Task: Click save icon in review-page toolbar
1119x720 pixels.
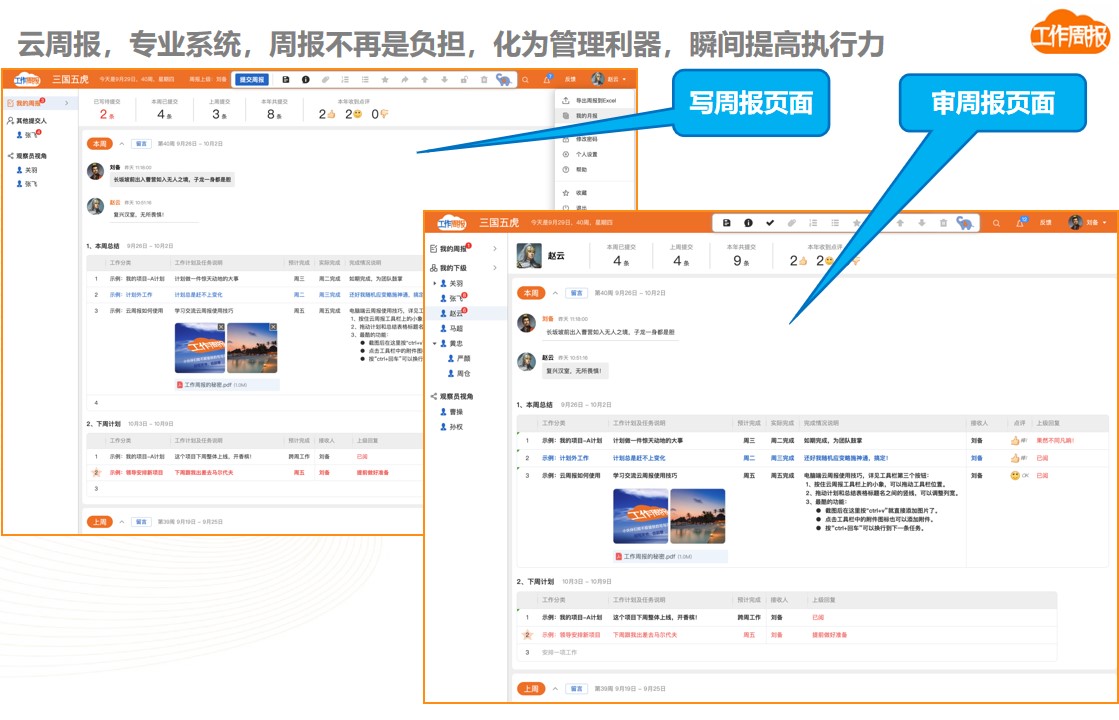Action: [x=726, y=223]
